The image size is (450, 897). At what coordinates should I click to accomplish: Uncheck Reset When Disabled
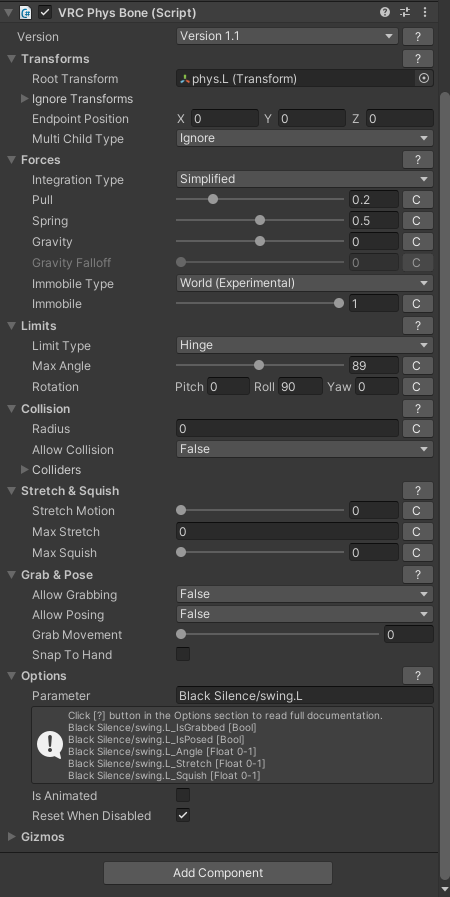pyautogui.click(x=183, y=815)
